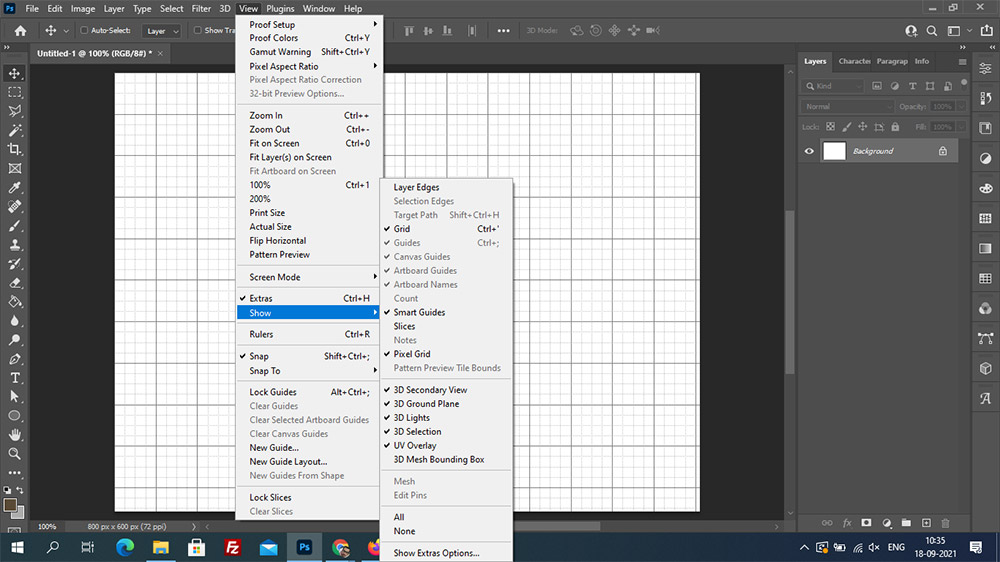
Task: Open the Opacity value dropdown
Action: [x=962, y=107]
